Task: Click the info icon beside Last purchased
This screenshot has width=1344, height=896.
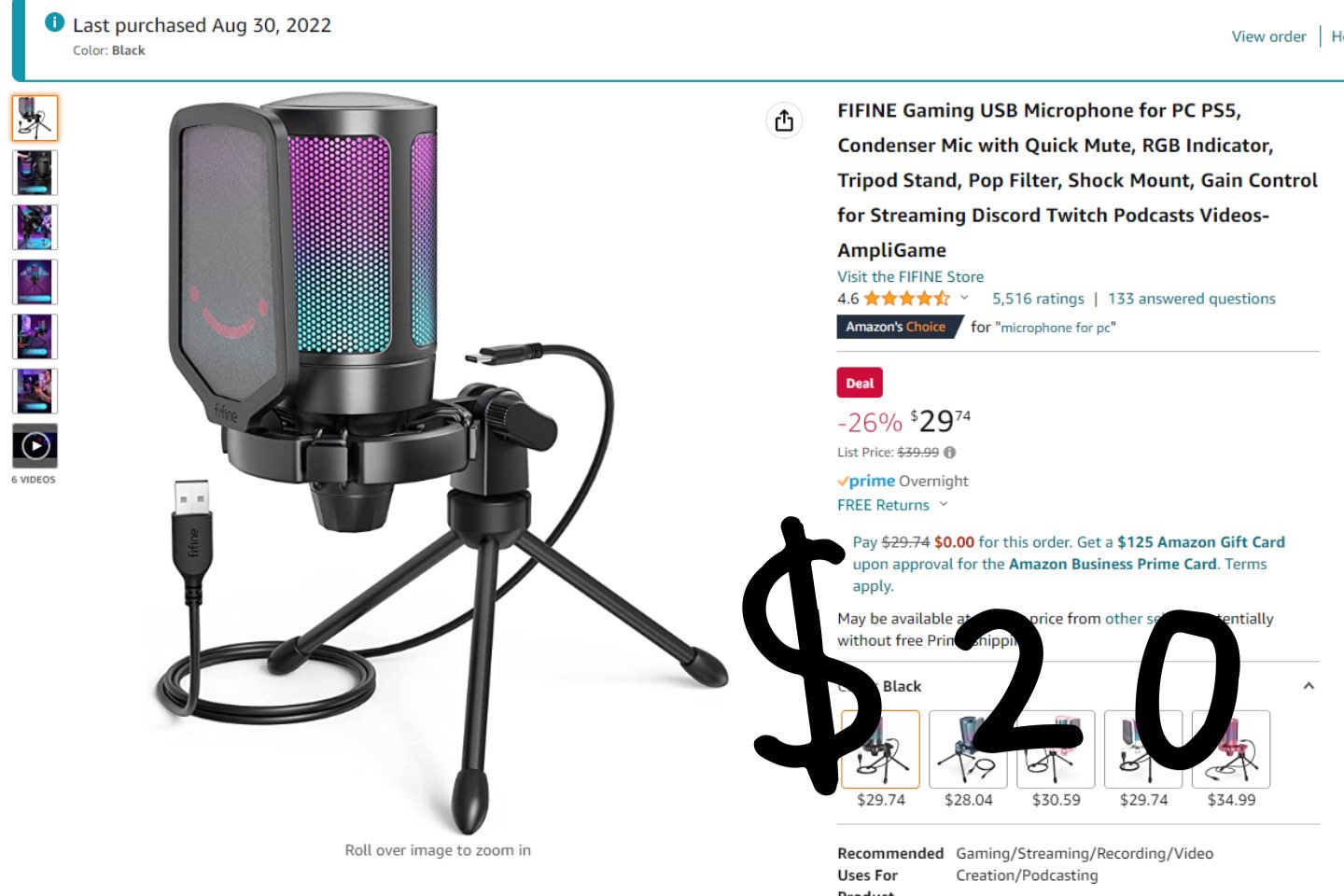Action: tap(55, 22)
